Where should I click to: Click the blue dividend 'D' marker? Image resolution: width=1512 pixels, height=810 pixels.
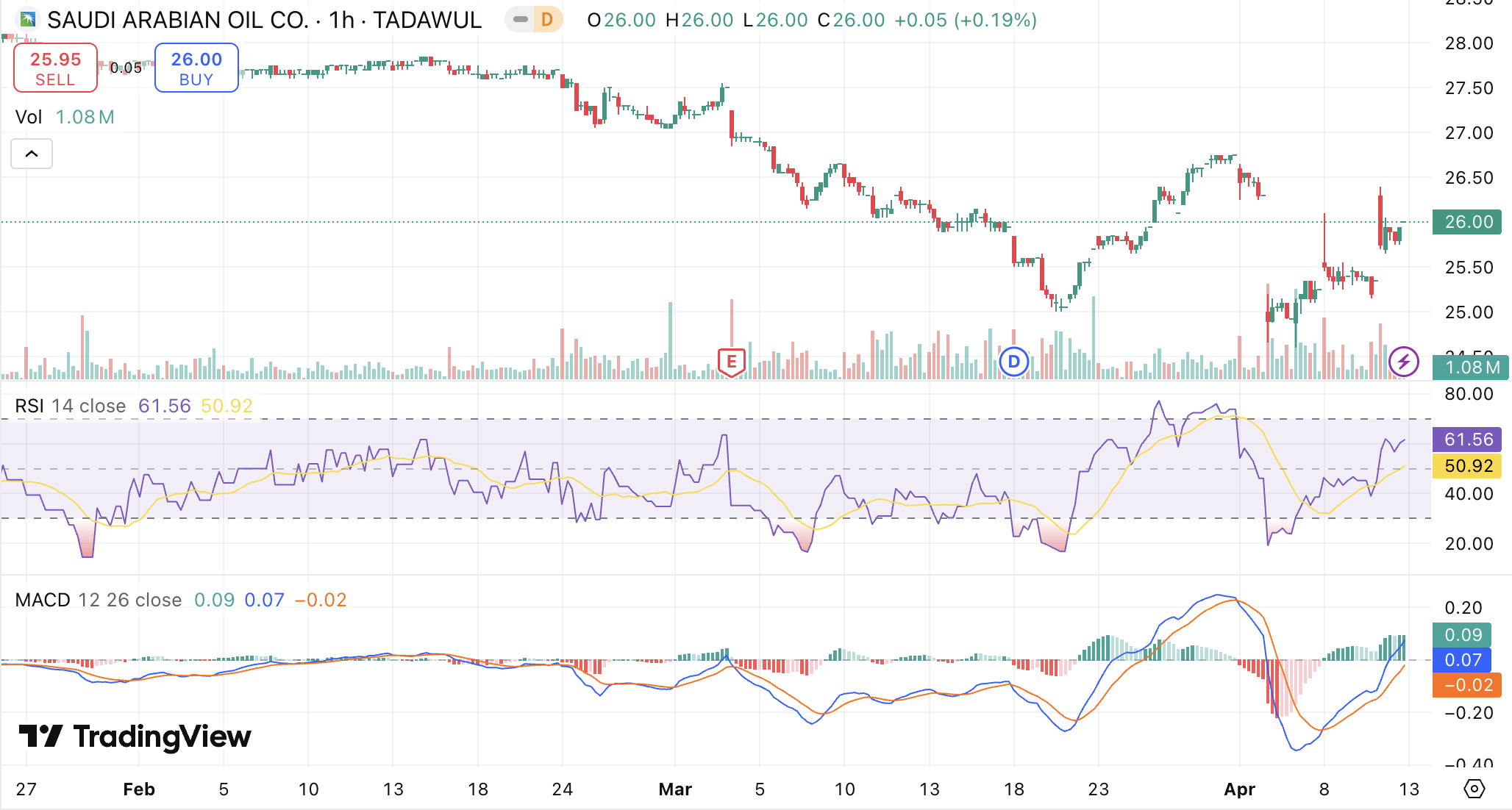pos(1013,362)
